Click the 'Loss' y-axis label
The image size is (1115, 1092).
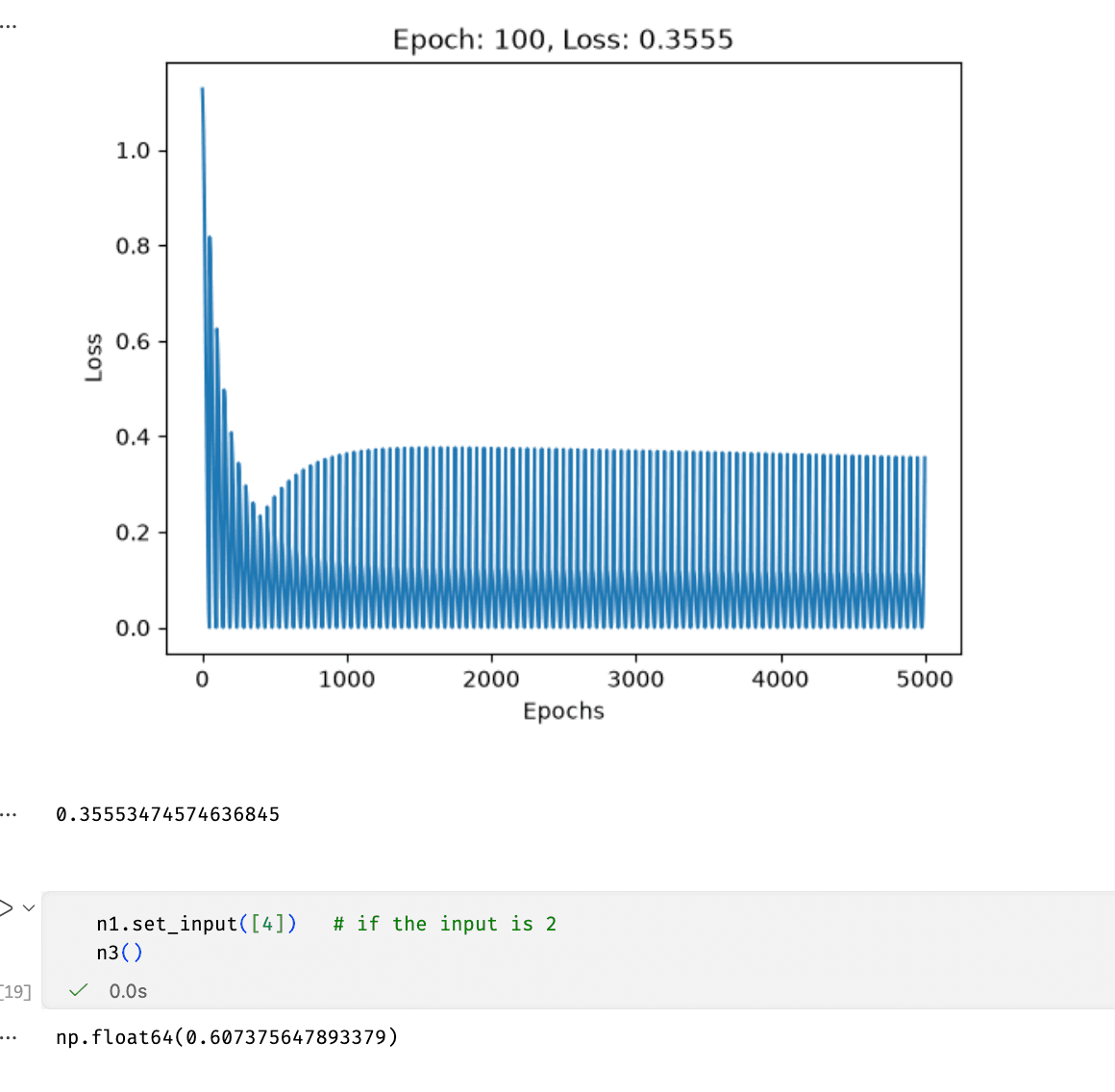(93, 358)
